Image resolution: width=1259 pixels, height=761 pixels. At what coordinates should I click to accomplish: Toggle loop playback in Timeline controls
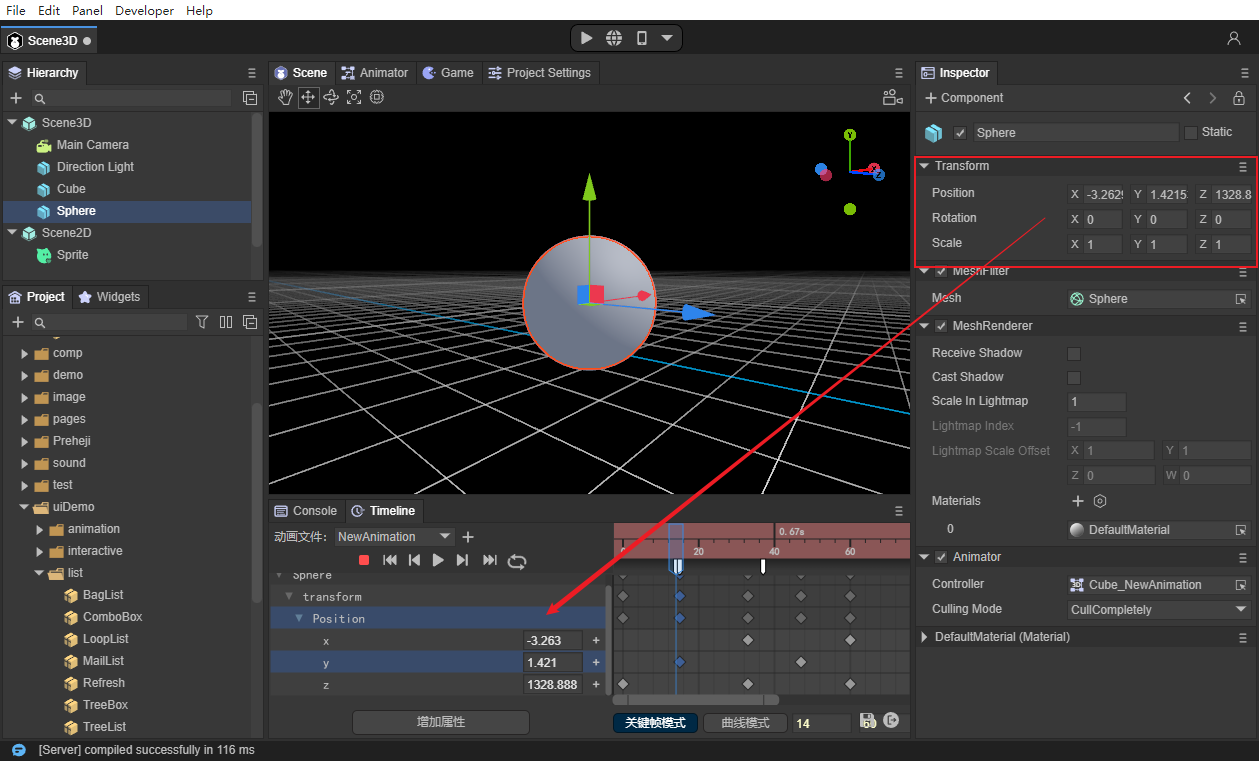click(x=516, y=561)
